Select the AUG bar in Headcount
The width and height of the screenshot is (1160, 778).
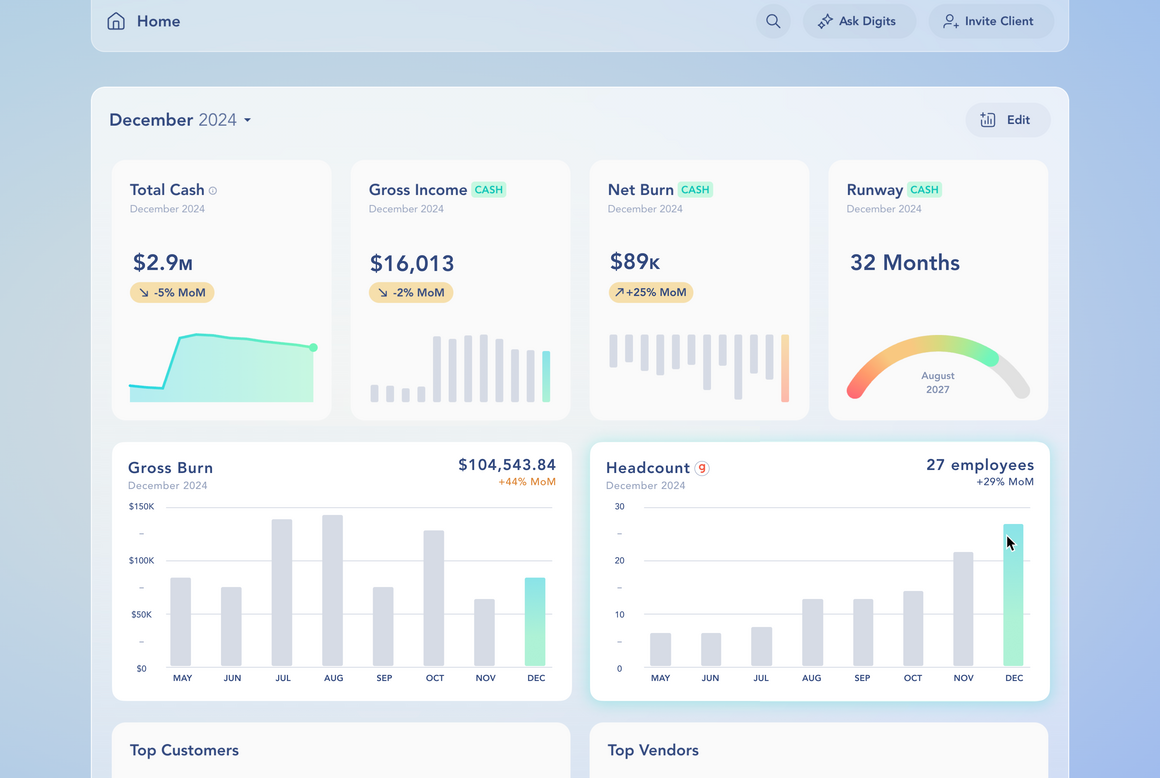pyautogui.click(x=812, y=632)
